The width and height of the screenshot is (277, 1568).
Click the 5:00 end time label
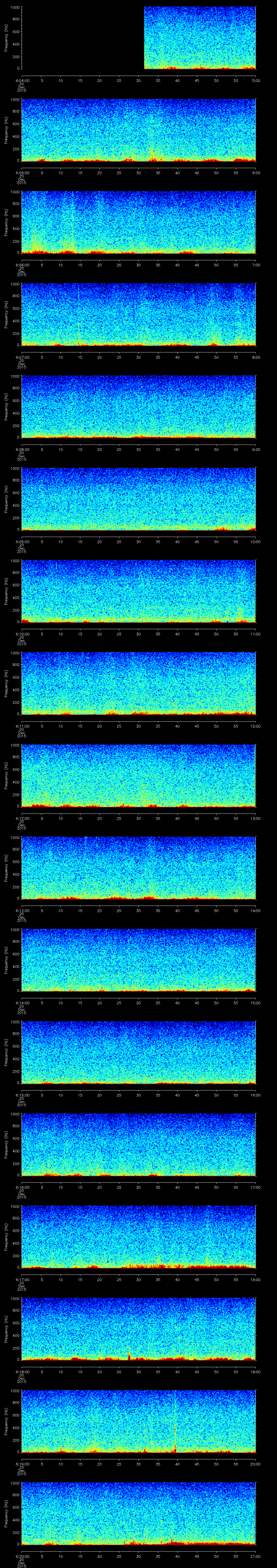tap(256, 80)
